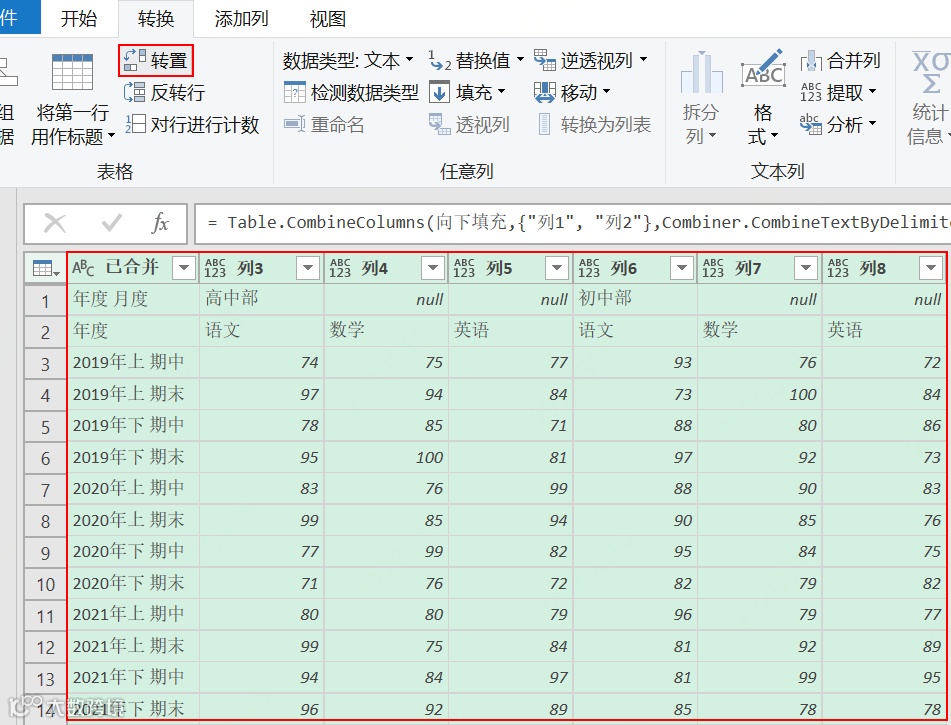Click cell 100 in 列7 row 4

pyautogui.click(x=759, y=394)
